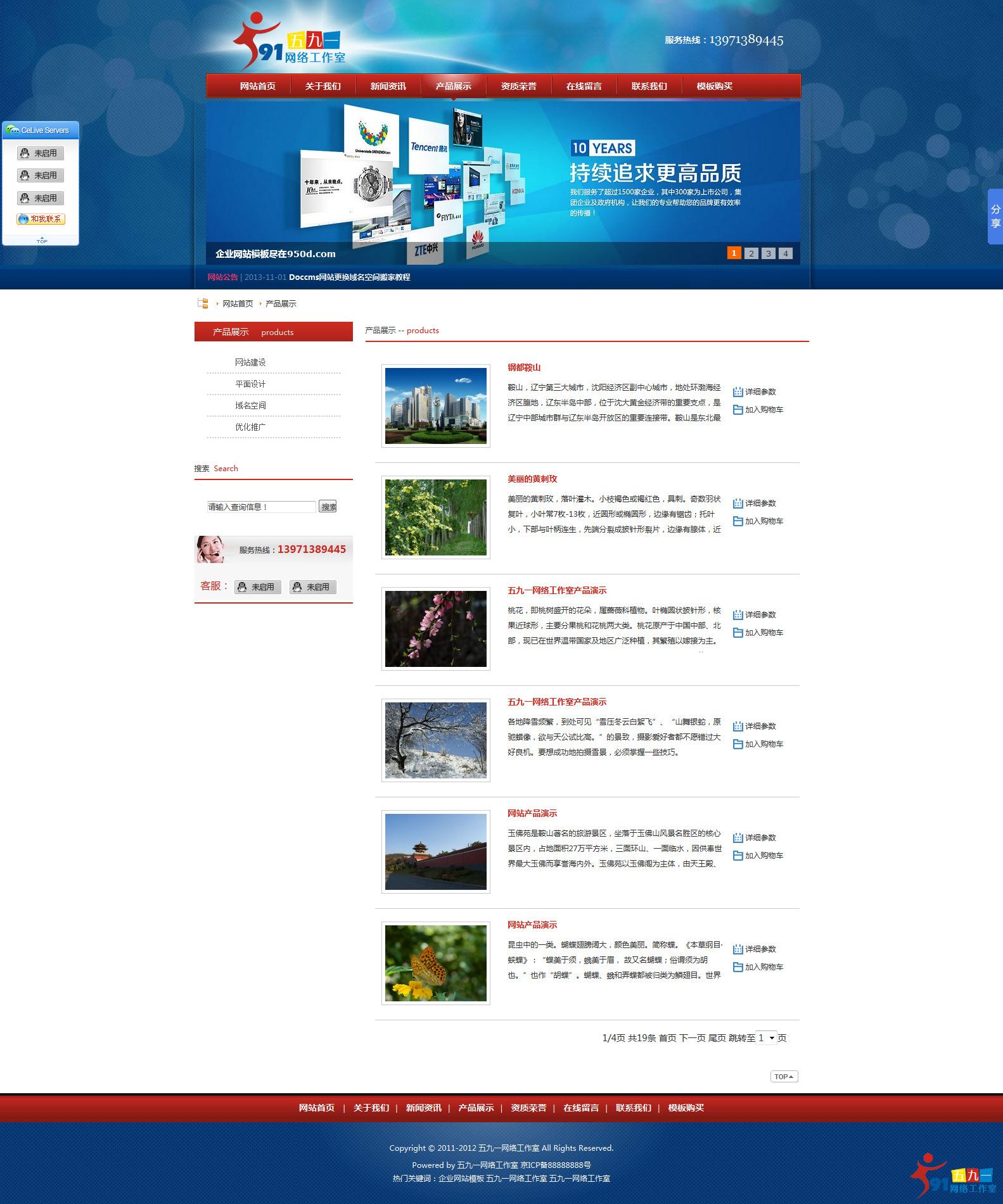Open 域名空间 category in sidebar
The image size is (1003, 1204).
pos(250,405)
